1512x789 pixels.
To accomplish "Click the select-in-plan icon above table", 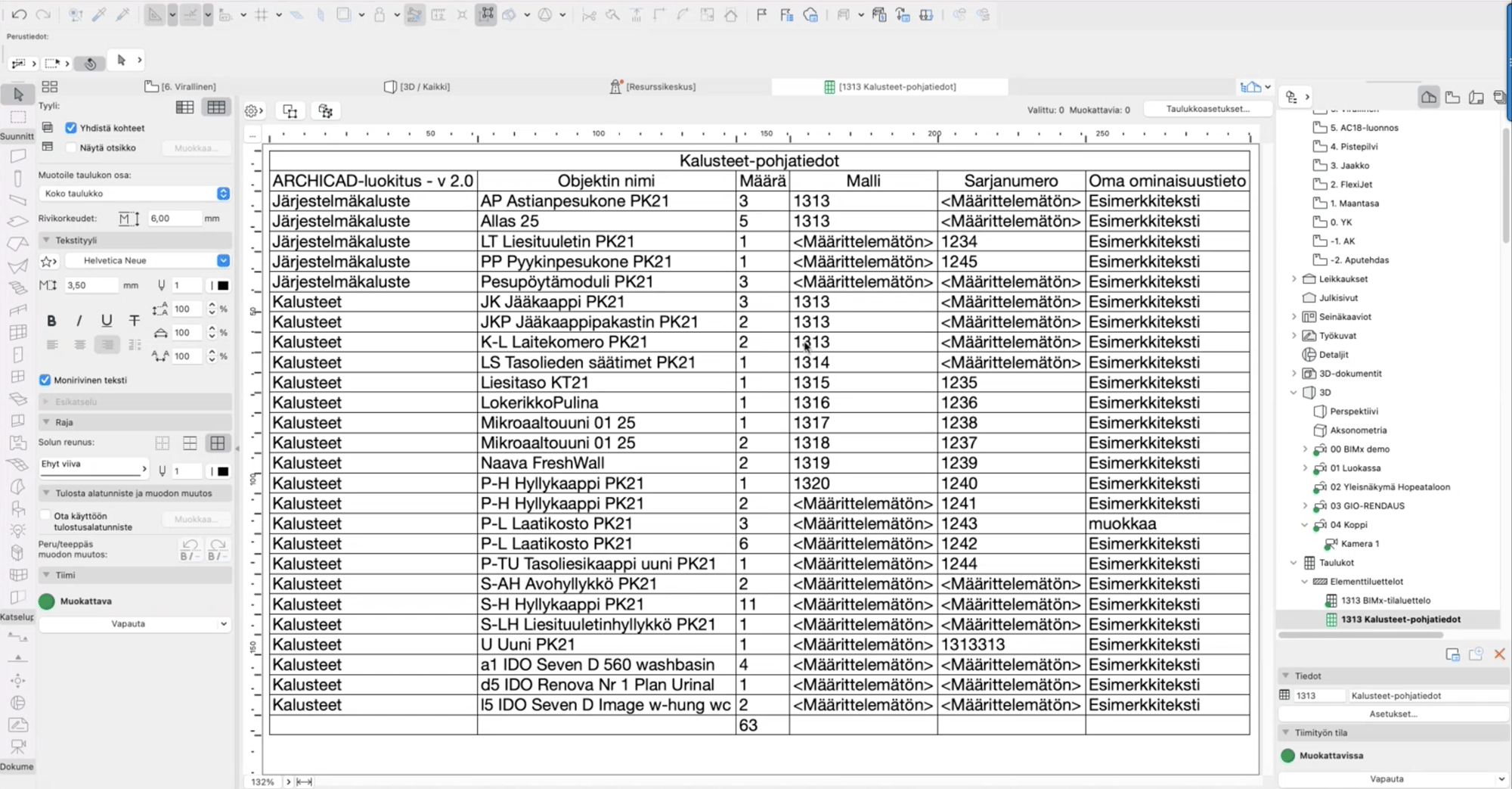I will tap(290, 111).
